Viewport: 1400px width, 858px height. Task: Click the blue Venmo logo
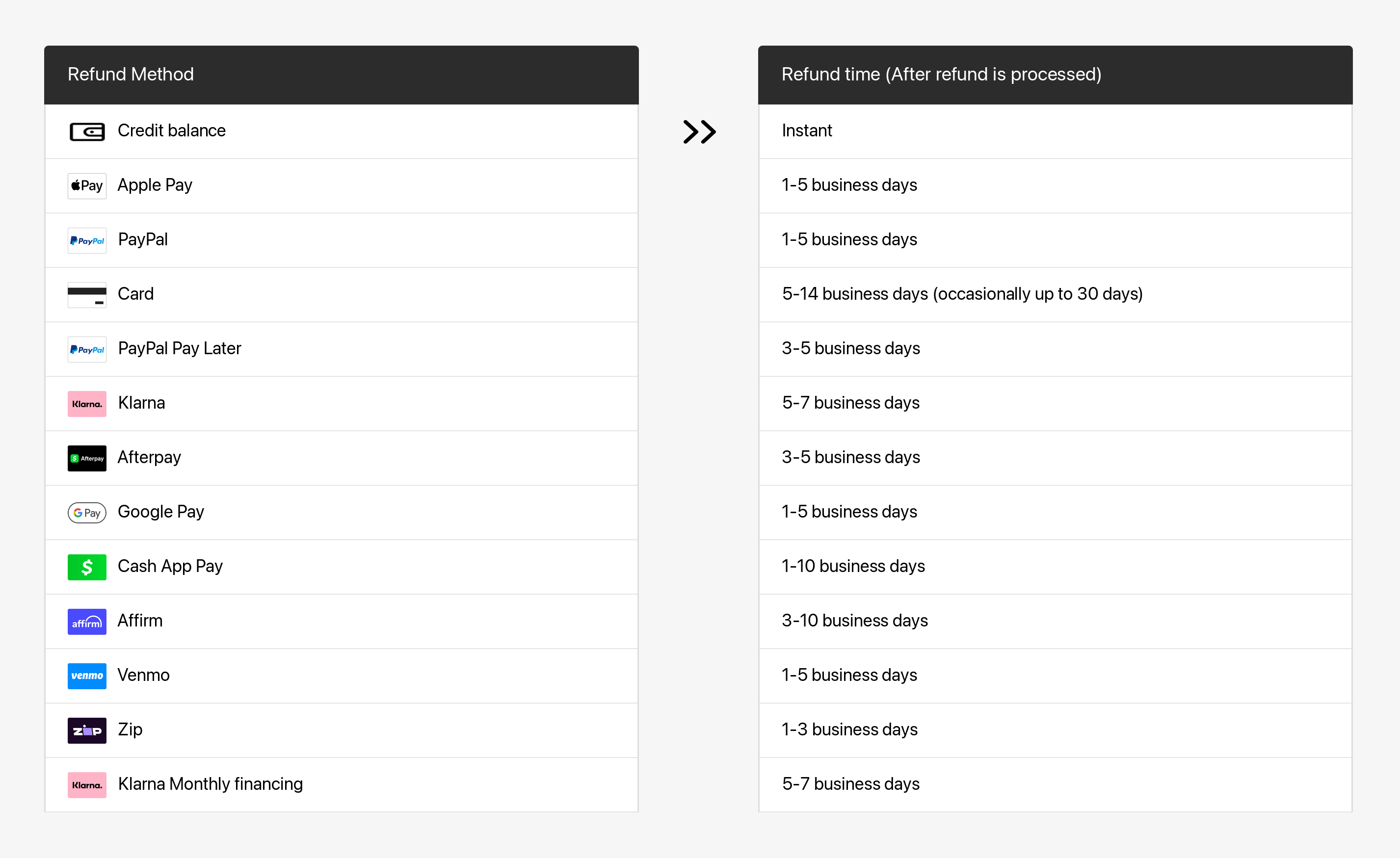click(87, 676)
